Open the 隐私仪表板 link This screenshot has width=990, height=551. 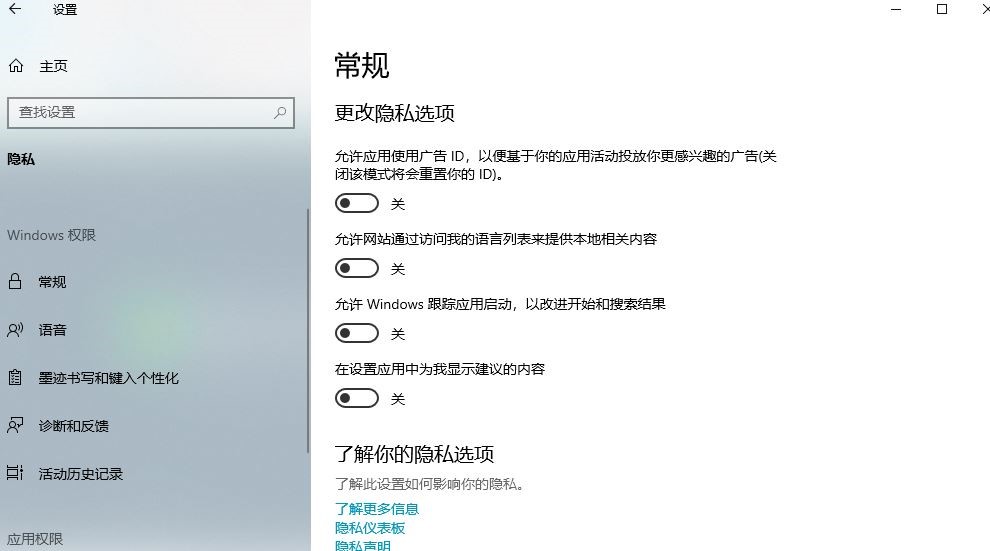click(x=370, y=528)
